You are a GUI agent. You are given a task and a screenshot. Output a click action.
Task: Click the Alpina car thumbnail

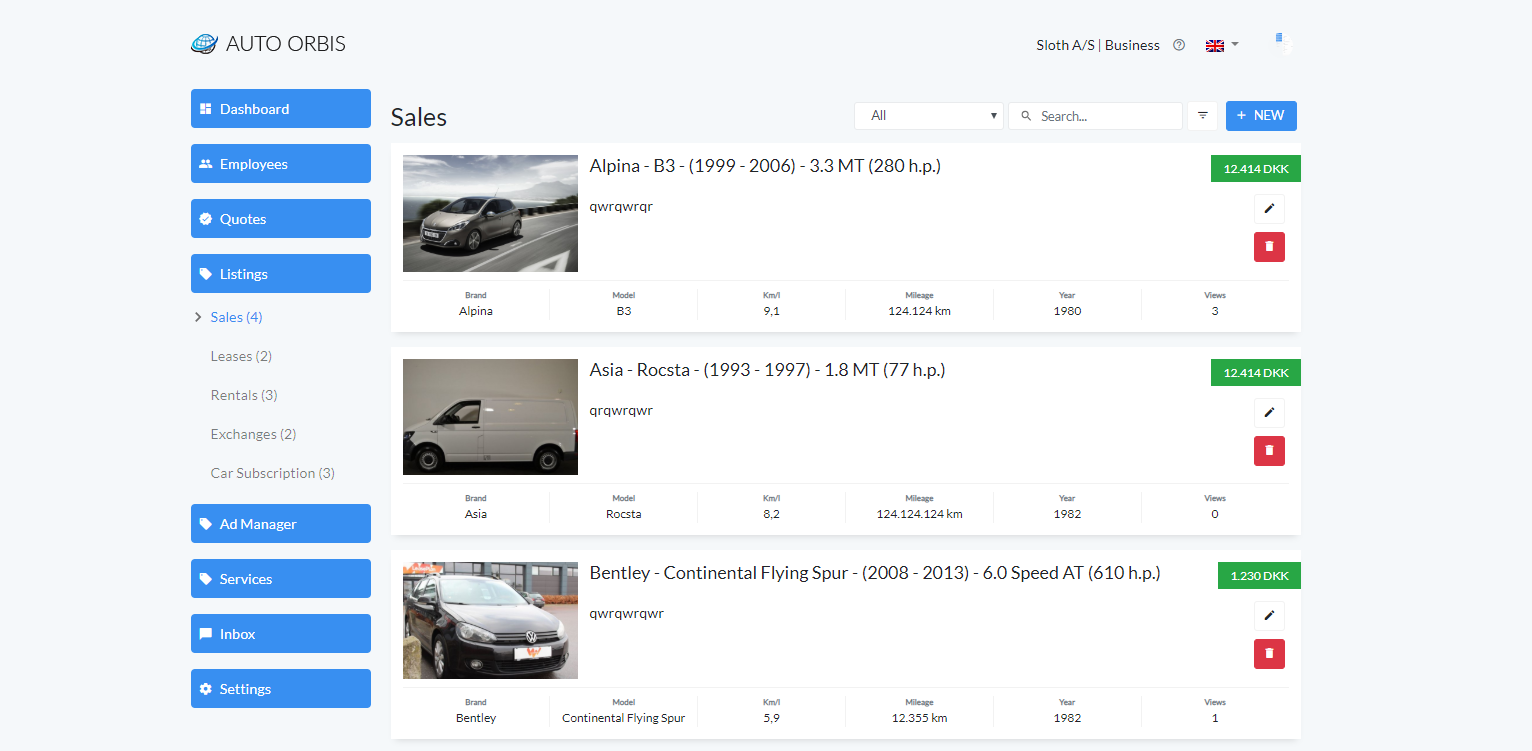point(490,213)
